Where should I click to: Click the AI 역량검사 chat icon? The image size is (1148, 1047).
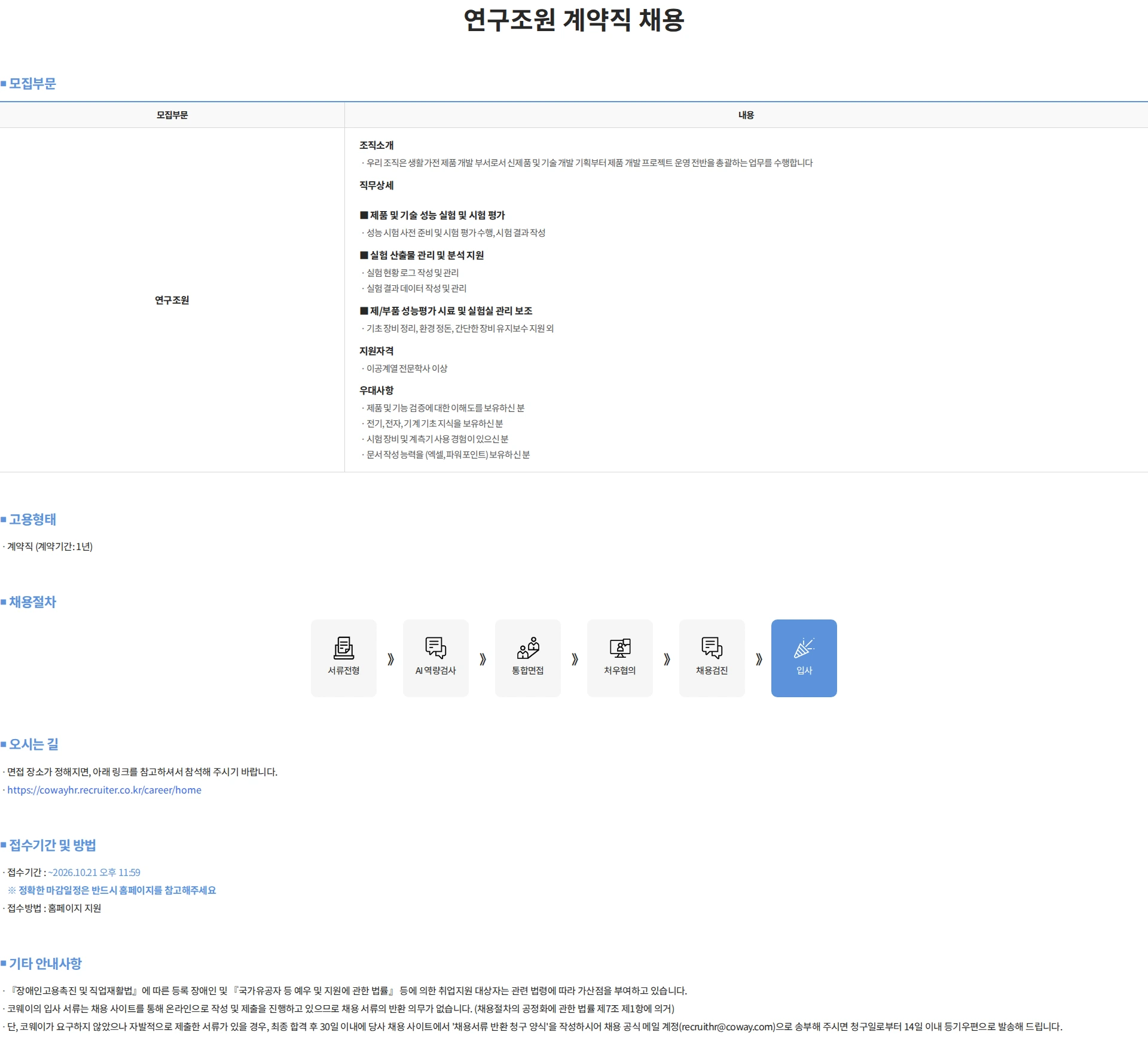pos(435,648)
